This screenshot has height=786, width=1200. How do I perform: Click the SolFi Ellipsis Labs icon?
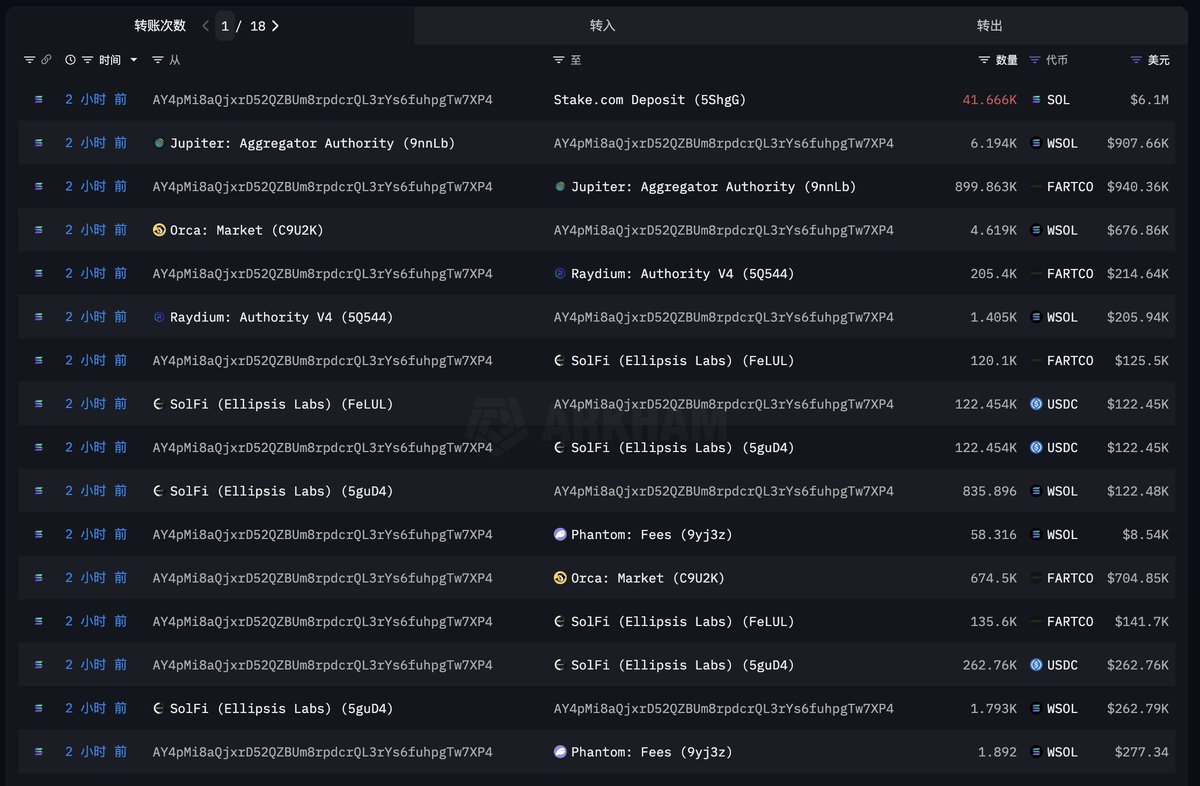[159, 404]
